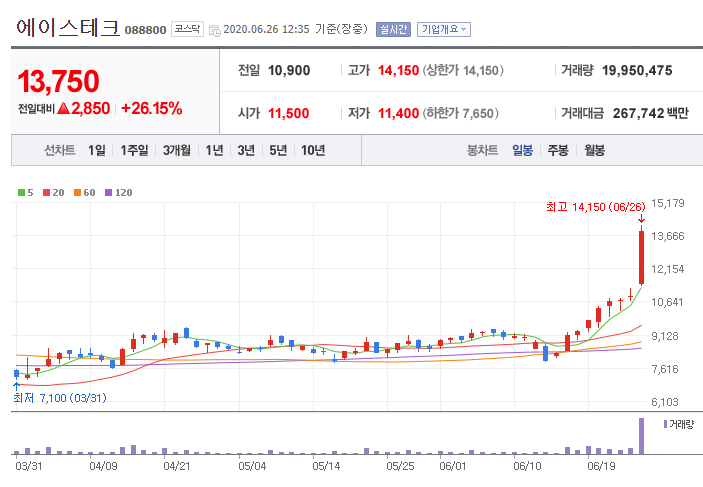This screenshot has height=487, width=703.
Task: Select the 3개월 line chart tab
Action: tap(177, 150)
